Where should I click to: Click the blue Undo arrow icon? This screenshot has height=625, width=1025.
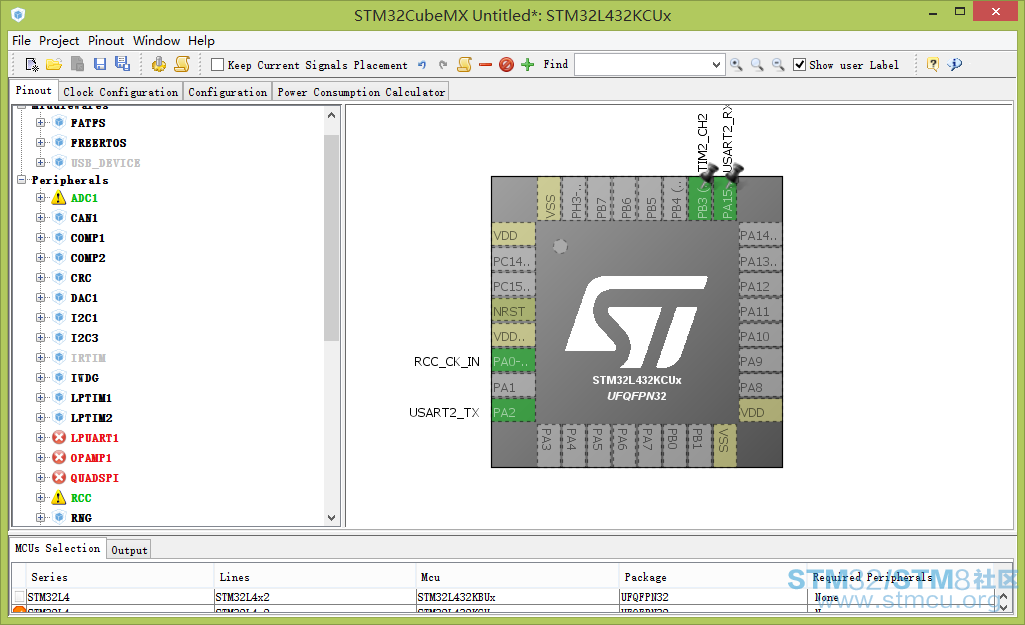(422, 65)
